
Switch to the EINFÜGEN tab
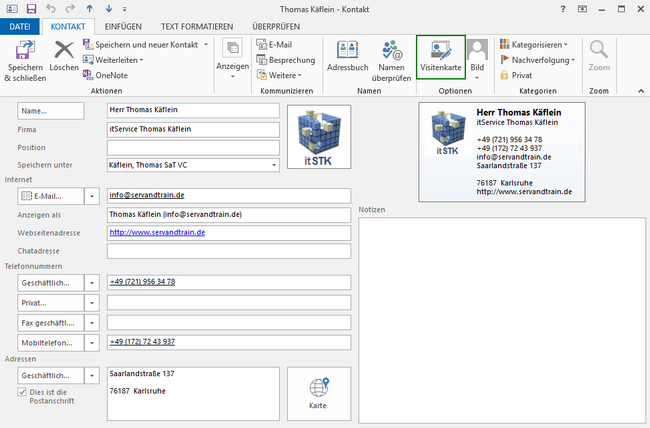point(123,26)
